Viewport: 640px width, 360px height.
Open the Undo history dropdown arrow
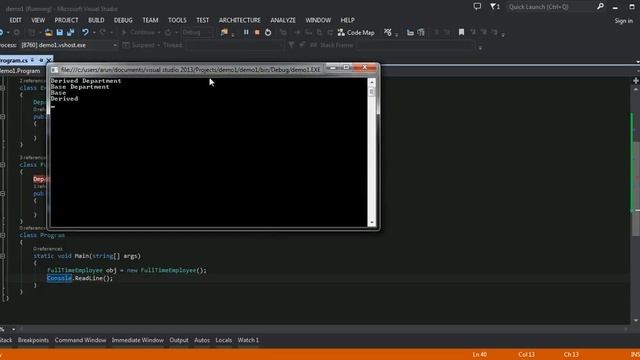pyautogui.click(x=94, y=32)
